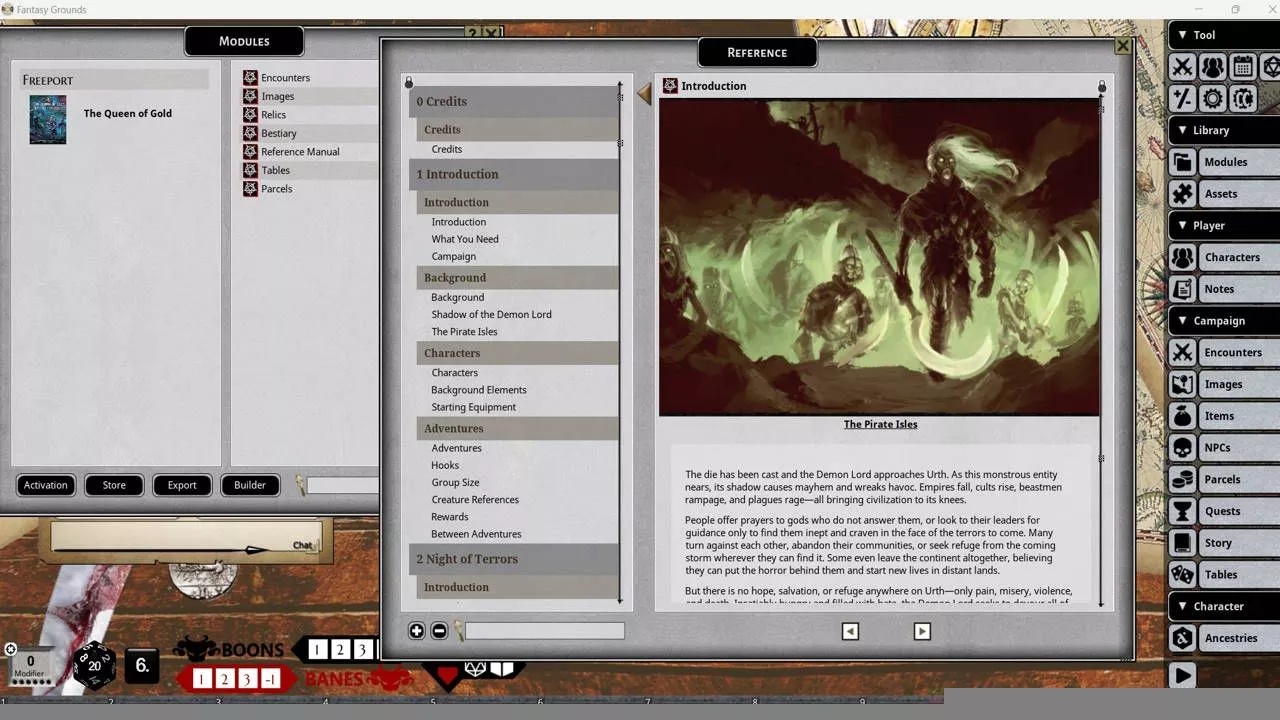Select The Queen of Gold module cover
This screenshot has height=720, width=1280.
[x=48, y=120]
